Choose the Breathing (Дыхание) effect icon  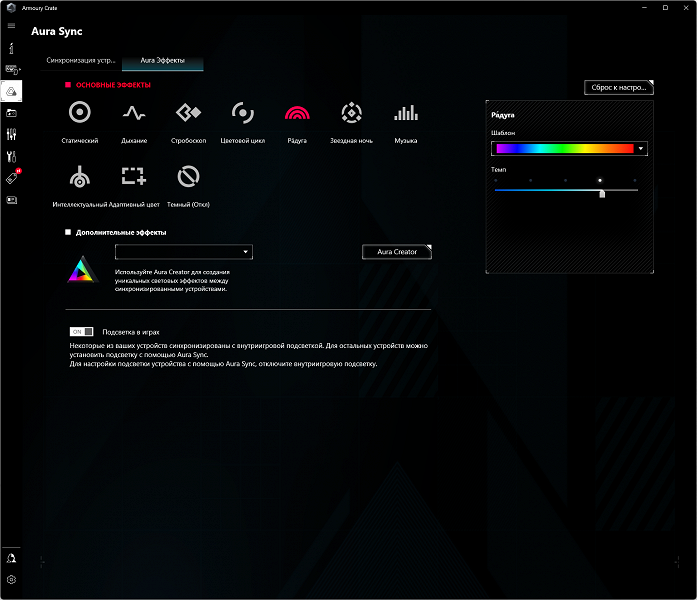[x=134, y=113]
